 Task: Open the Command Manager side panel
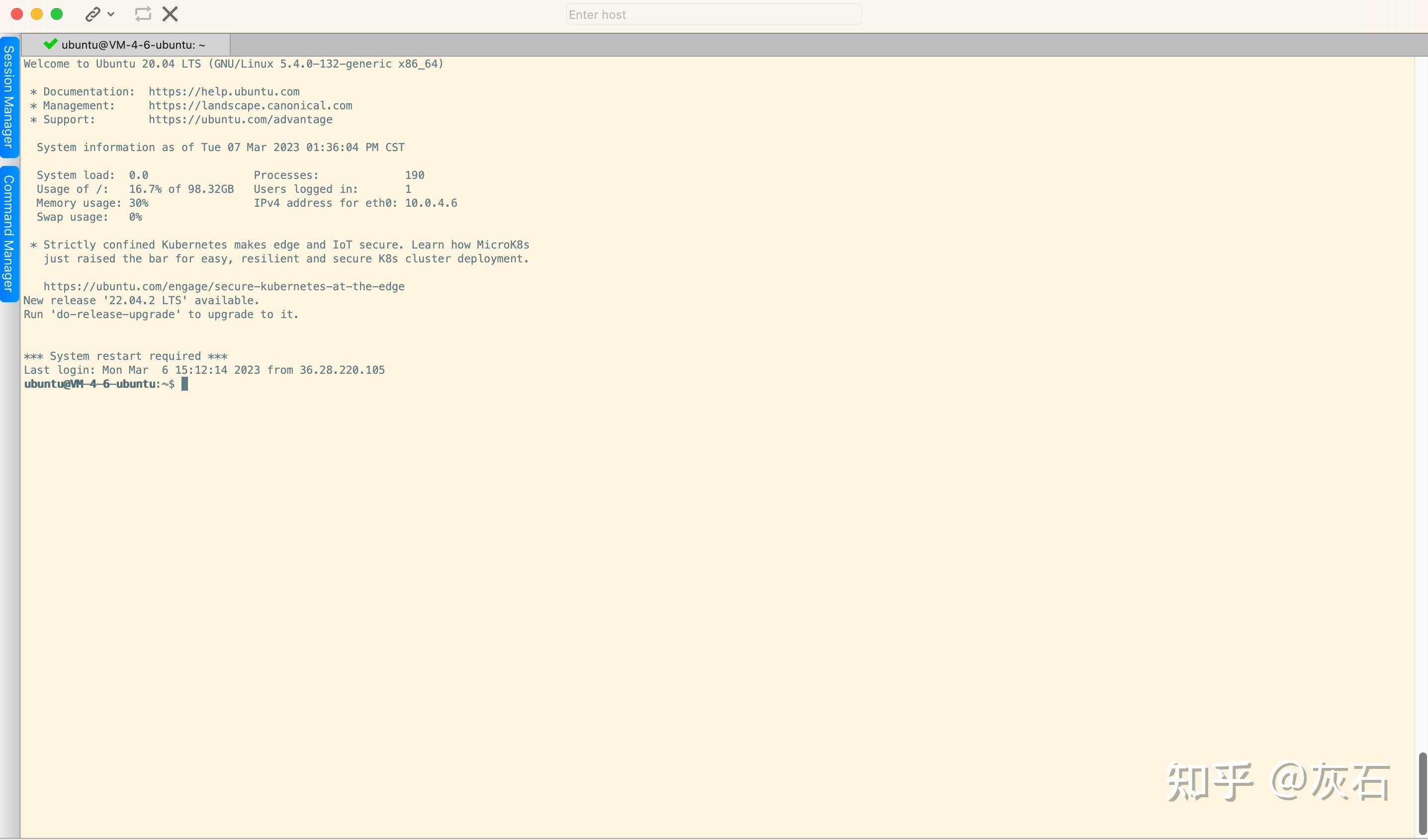tap(9, 234)
